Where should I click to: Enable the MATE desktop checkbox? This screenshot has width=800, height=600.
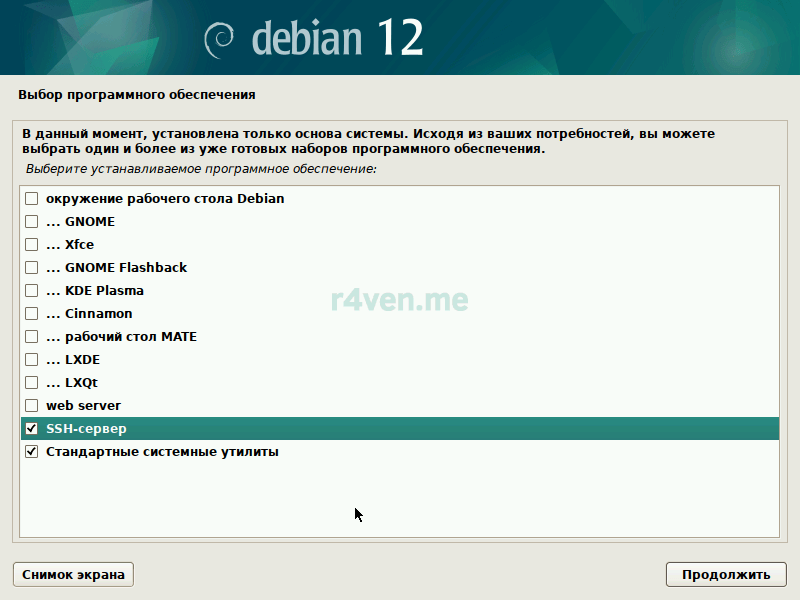(32, 337)
